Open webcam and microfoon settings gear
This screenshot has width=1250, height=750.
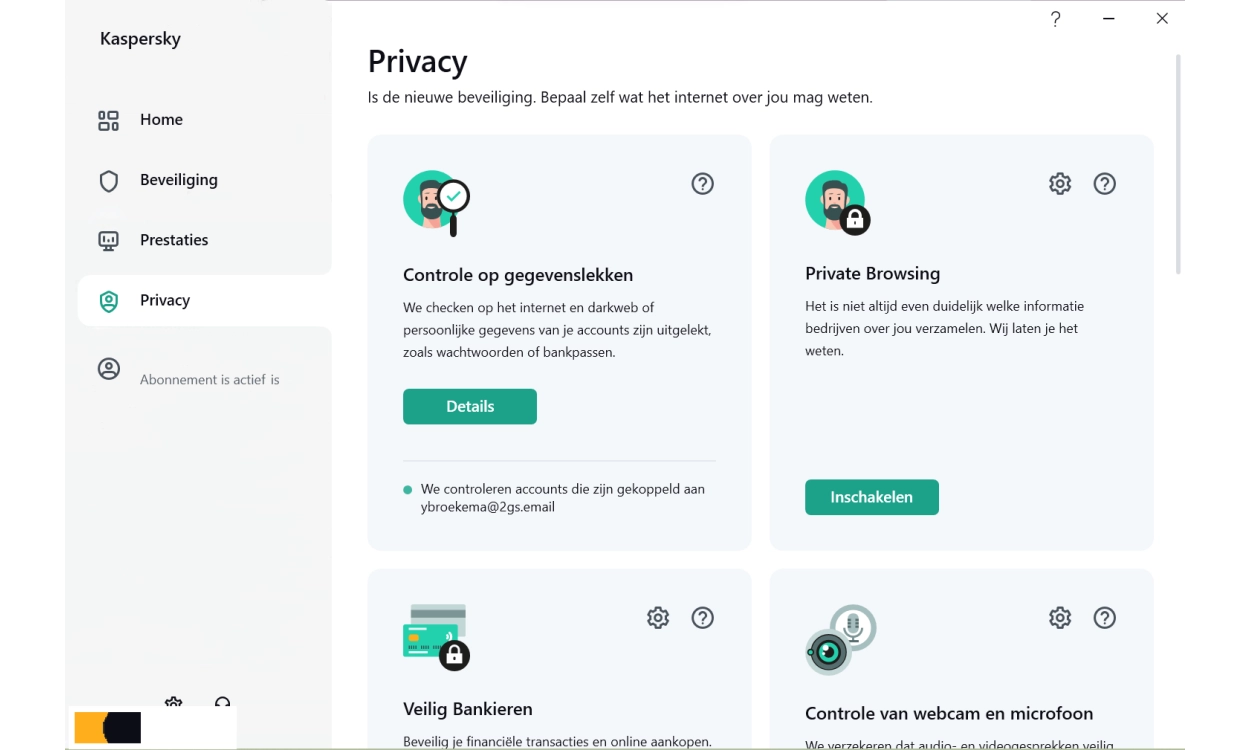(x=1060, y=618)
